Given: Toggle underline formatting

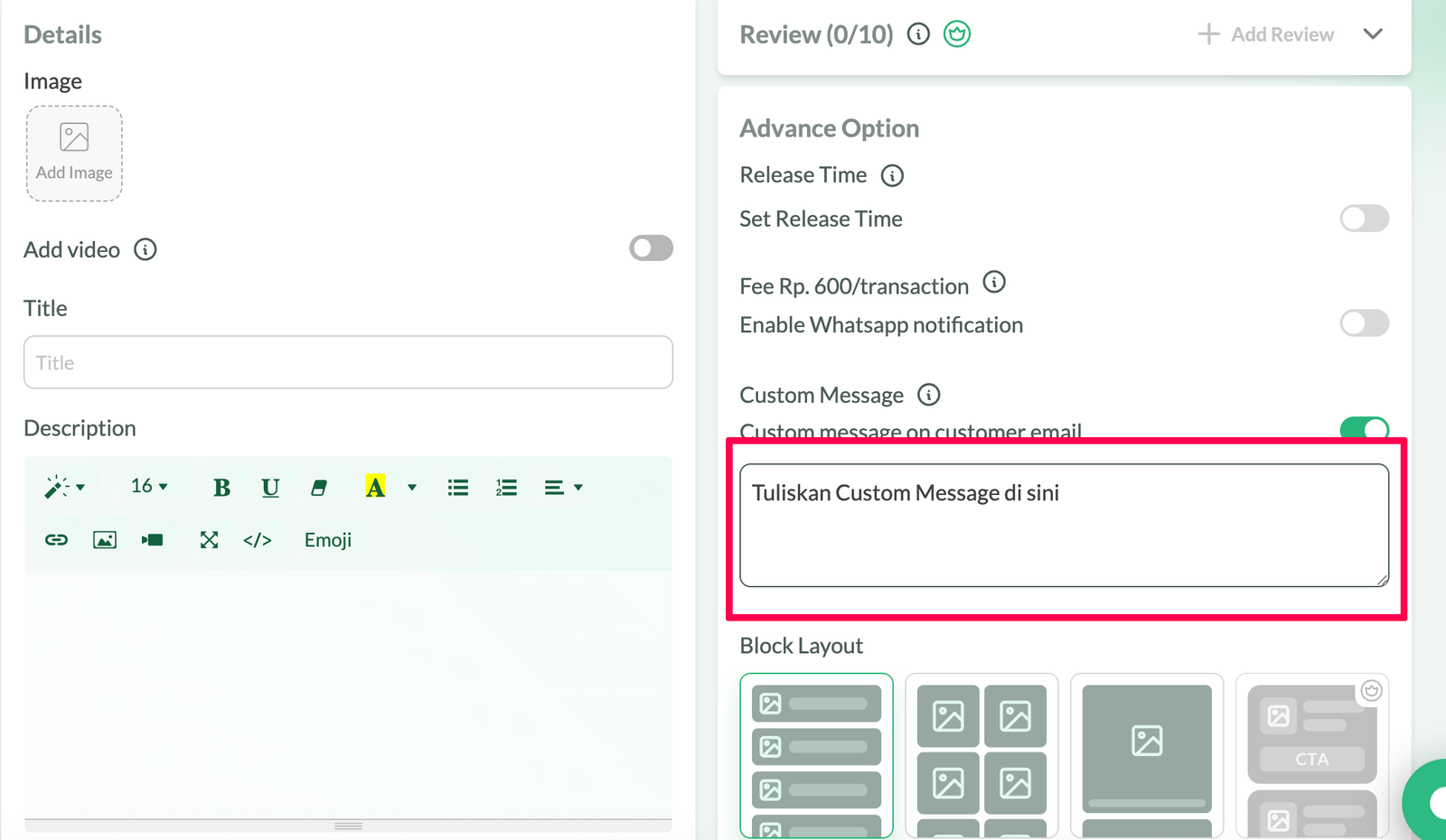Looking at the screenshot, I should (270, 488).
